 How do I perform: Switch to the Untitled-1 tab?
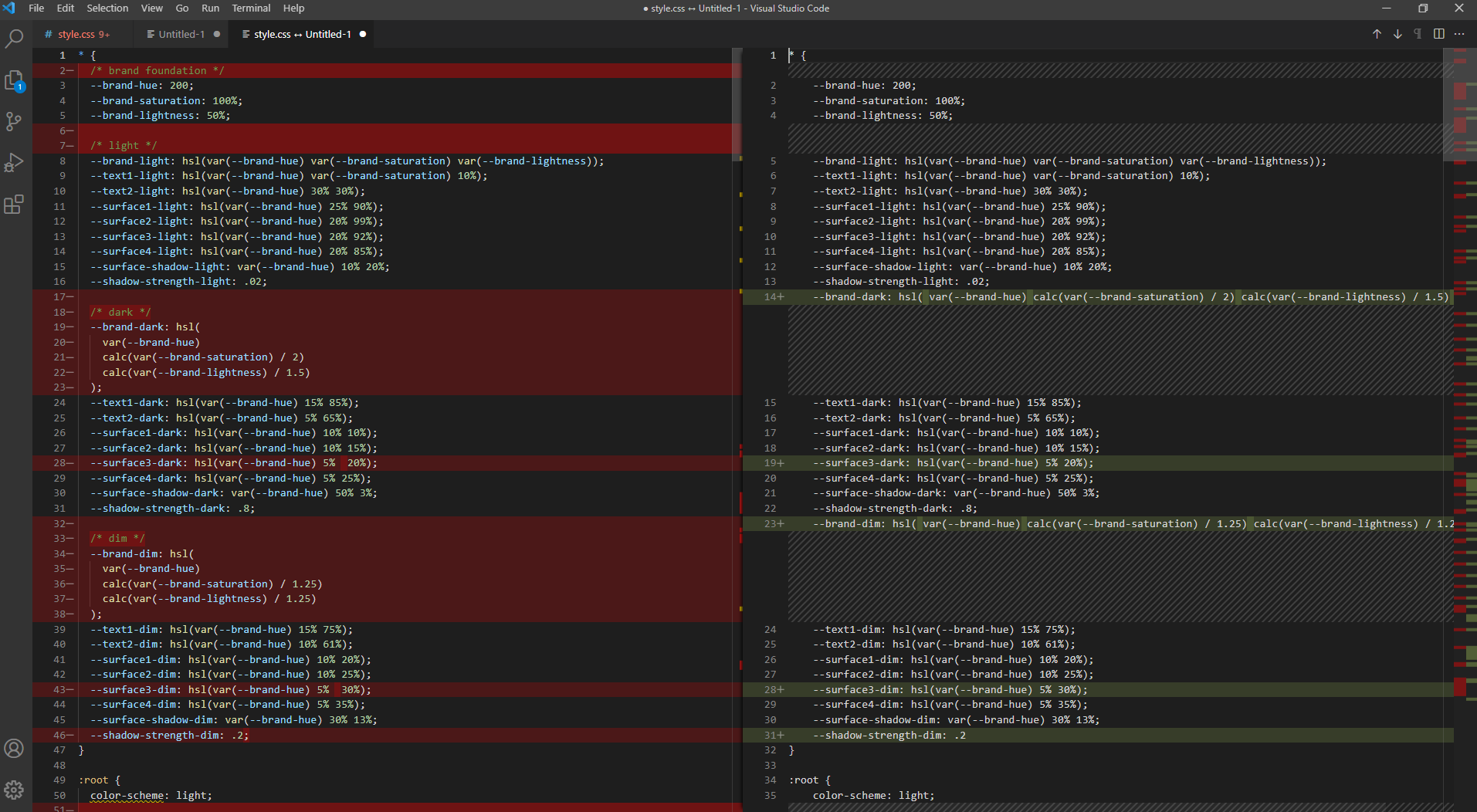point(178,34)
